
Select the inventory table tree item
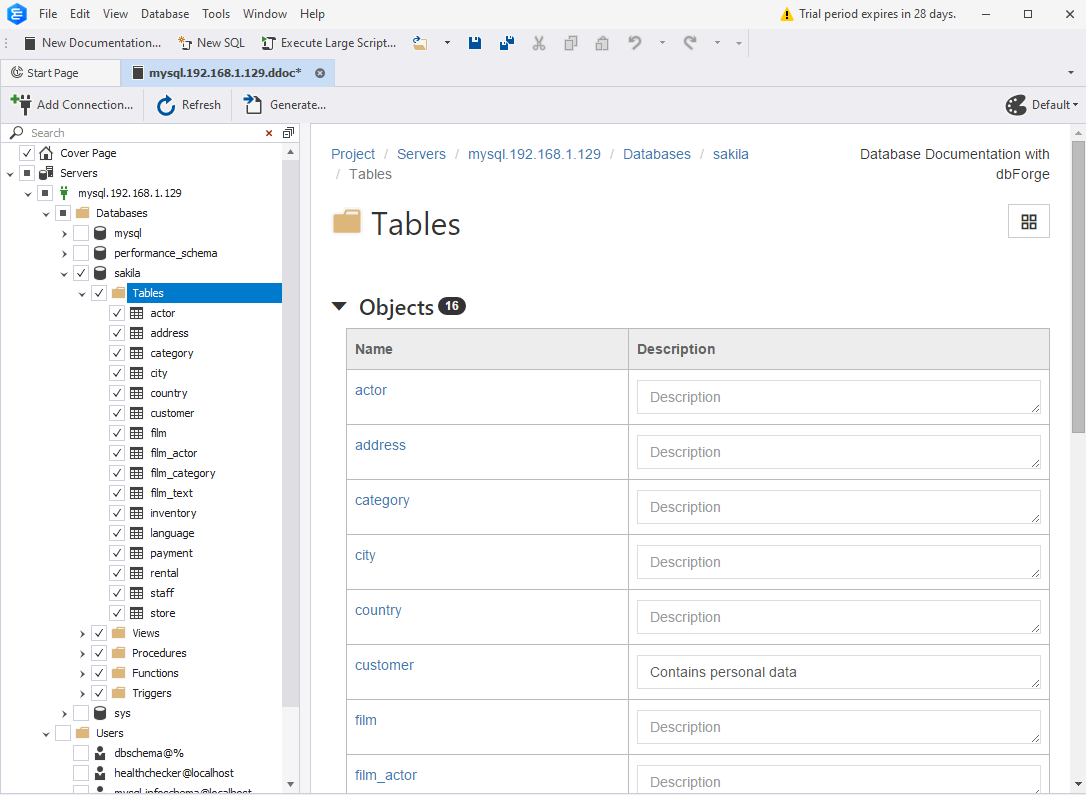173,513
